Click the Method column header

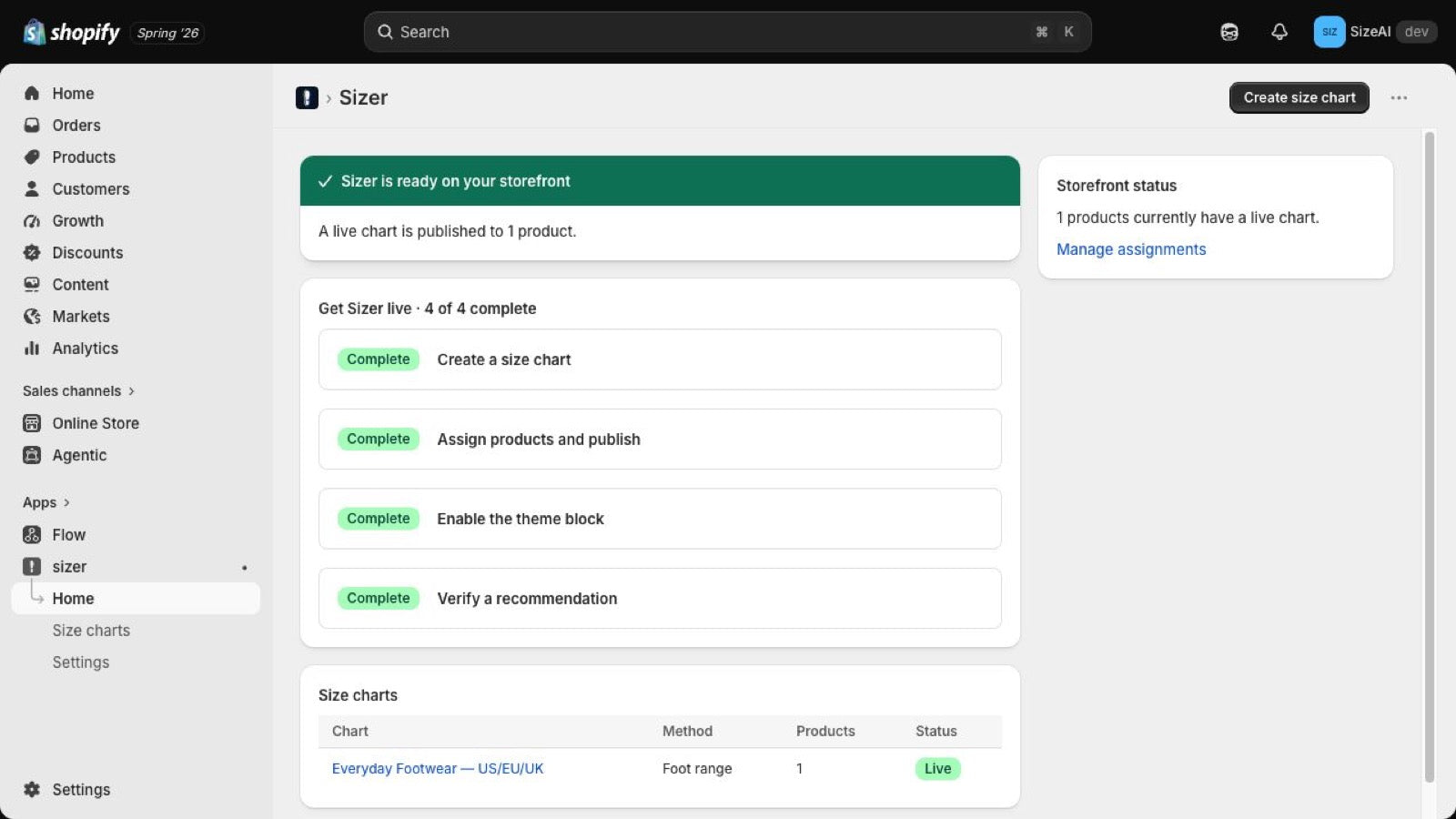[687, 731]
